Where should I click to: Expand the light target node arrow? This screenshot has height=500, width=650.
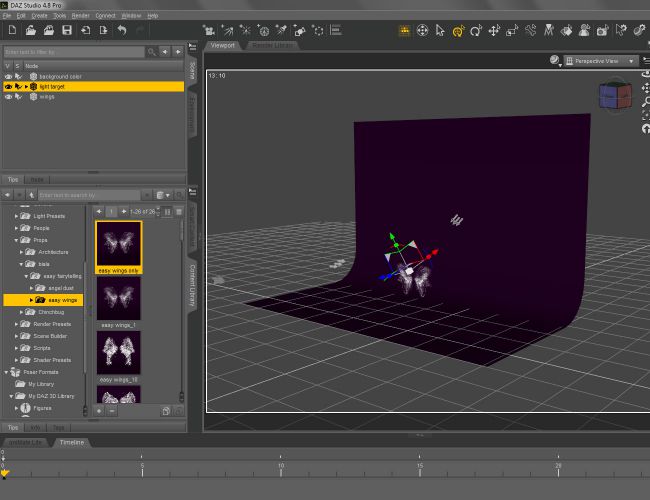[x=26, y=87]
